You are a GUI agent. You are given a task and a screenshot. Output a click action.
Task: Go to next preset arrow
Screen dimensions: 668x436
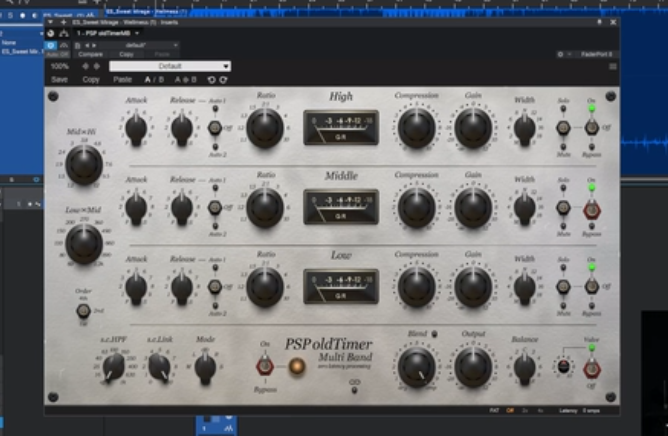pyautogui.click(x=94, y=45)
